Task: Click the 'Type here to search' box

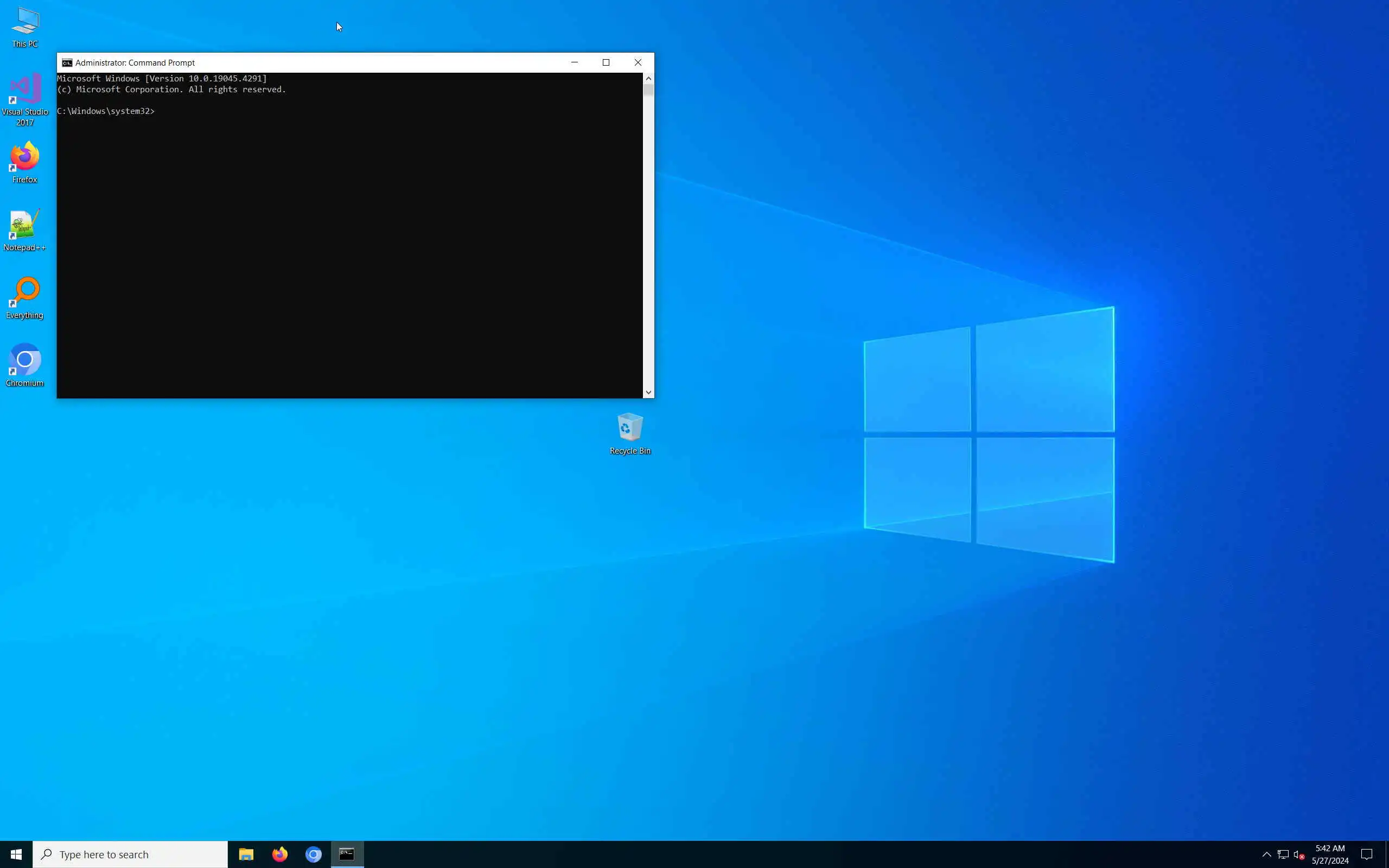Action: coord(130,854)
